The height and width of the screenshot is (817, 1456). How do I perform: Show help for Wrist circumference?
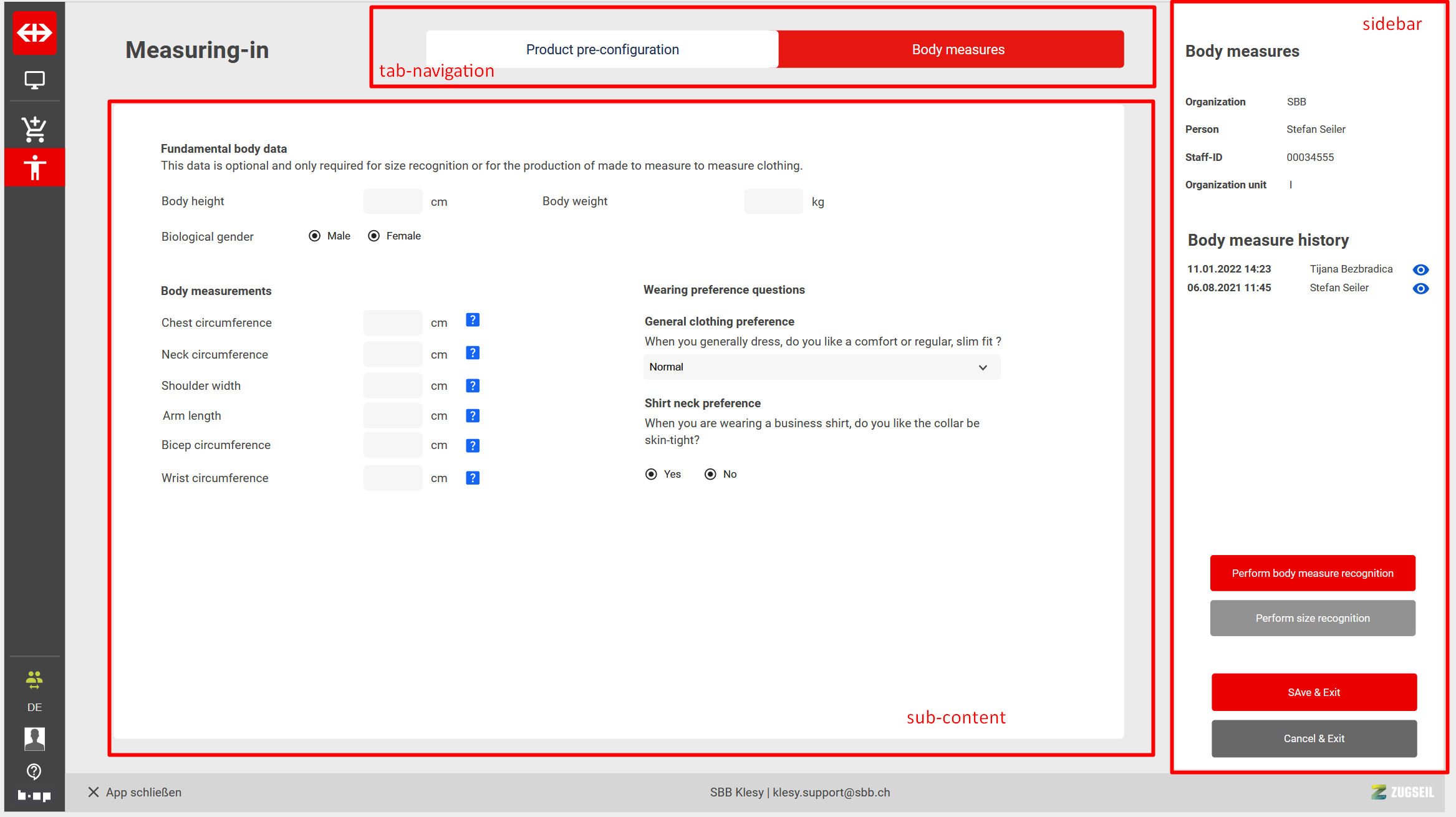pyautogui.click(x=473, y=478)
